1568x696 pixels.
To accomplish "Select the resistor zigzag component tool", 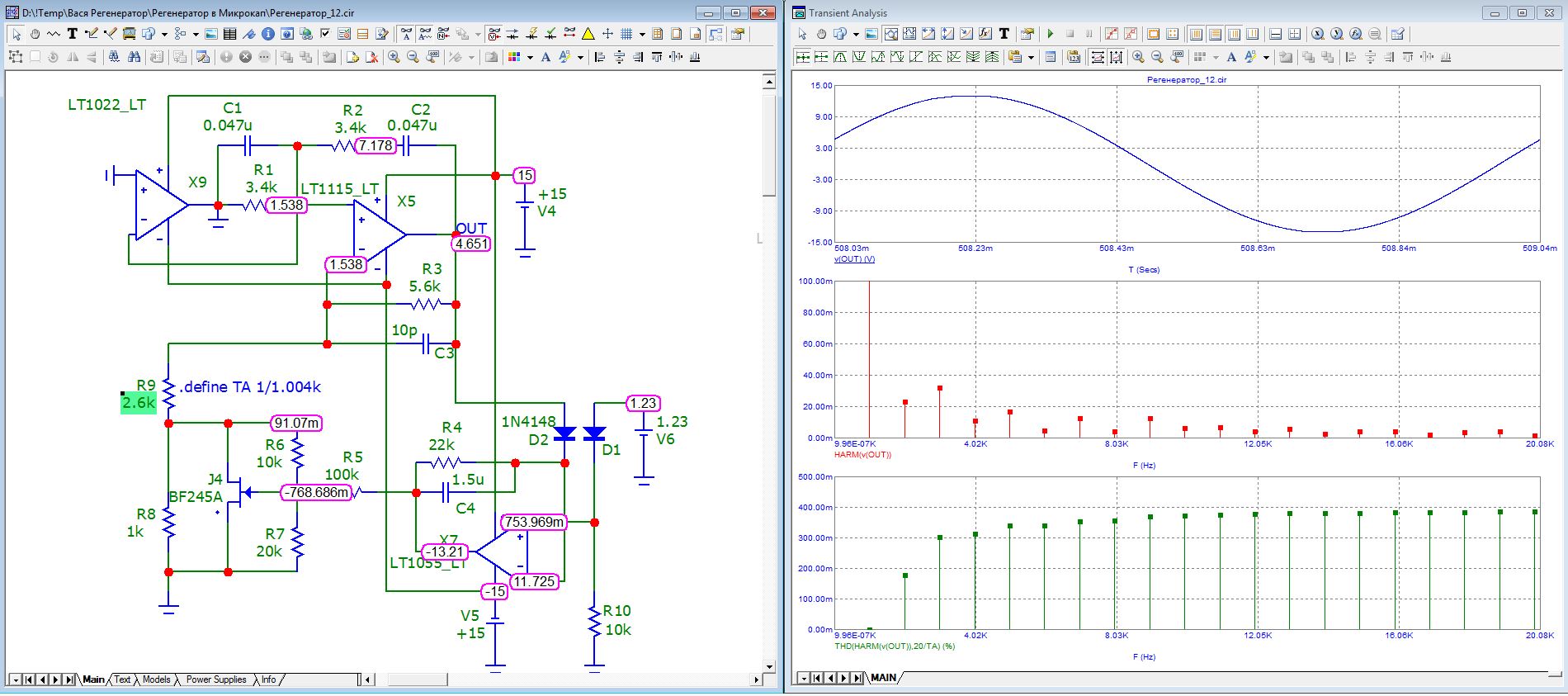I will pos(54,34).
